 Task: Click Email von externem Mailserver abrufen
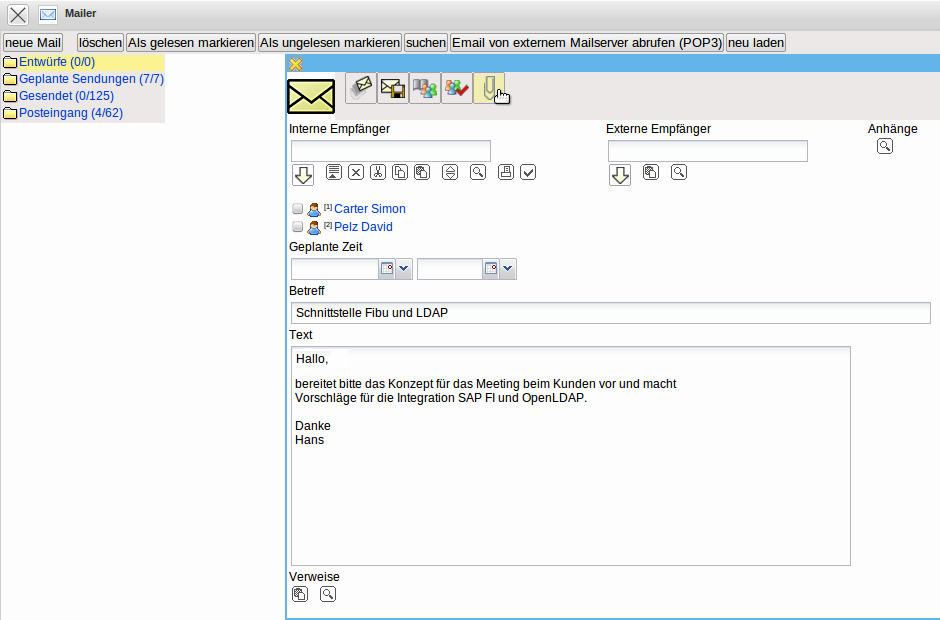tap(587, 43)
